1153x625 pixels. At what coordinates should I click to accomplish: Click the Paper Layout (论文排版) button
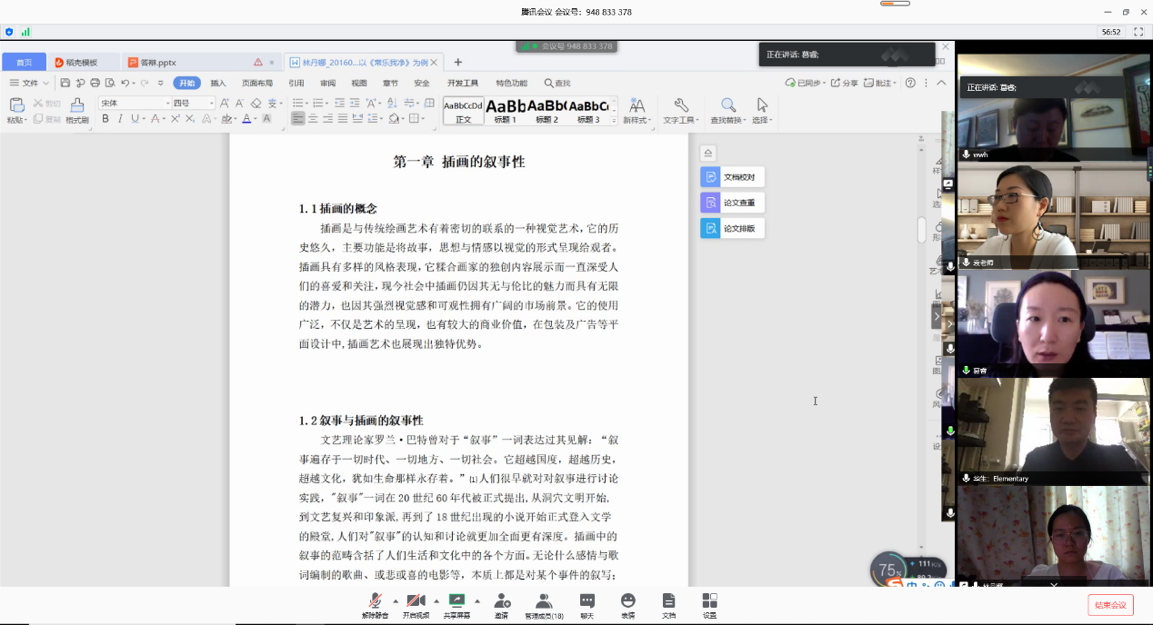[x=732, y=229]
